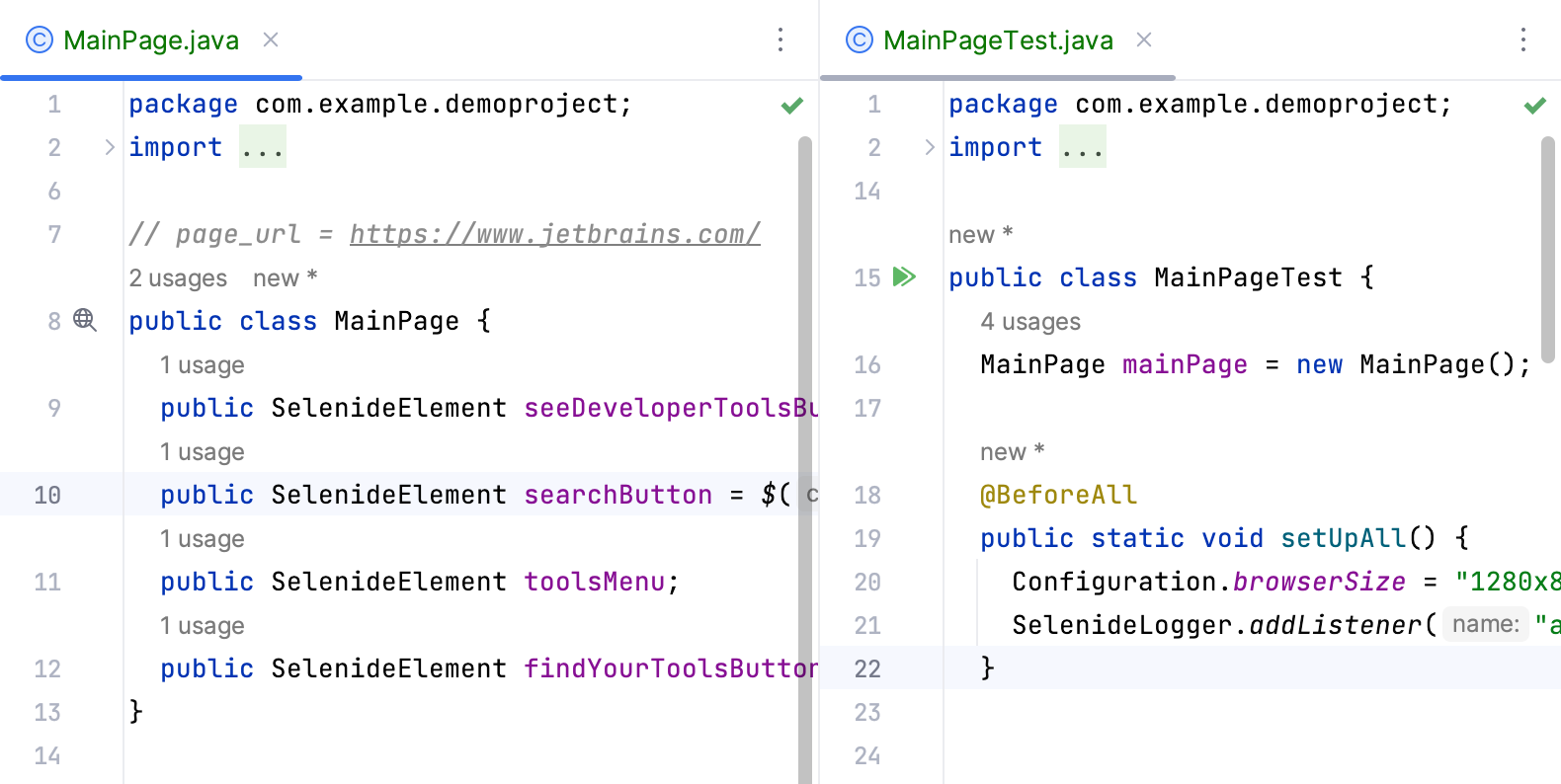Click the toolsMenu field name
Viewport: 1561px width, 784px height.
click(x=595, y=582)
